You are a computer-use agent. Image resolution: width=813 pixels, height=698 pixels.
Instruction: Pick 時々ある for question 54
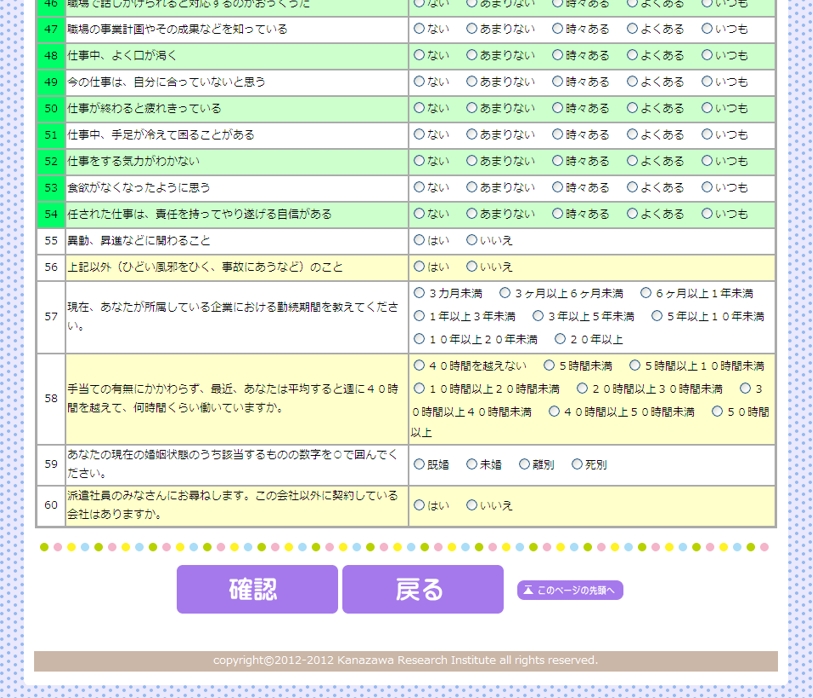(x=558, y=213)
